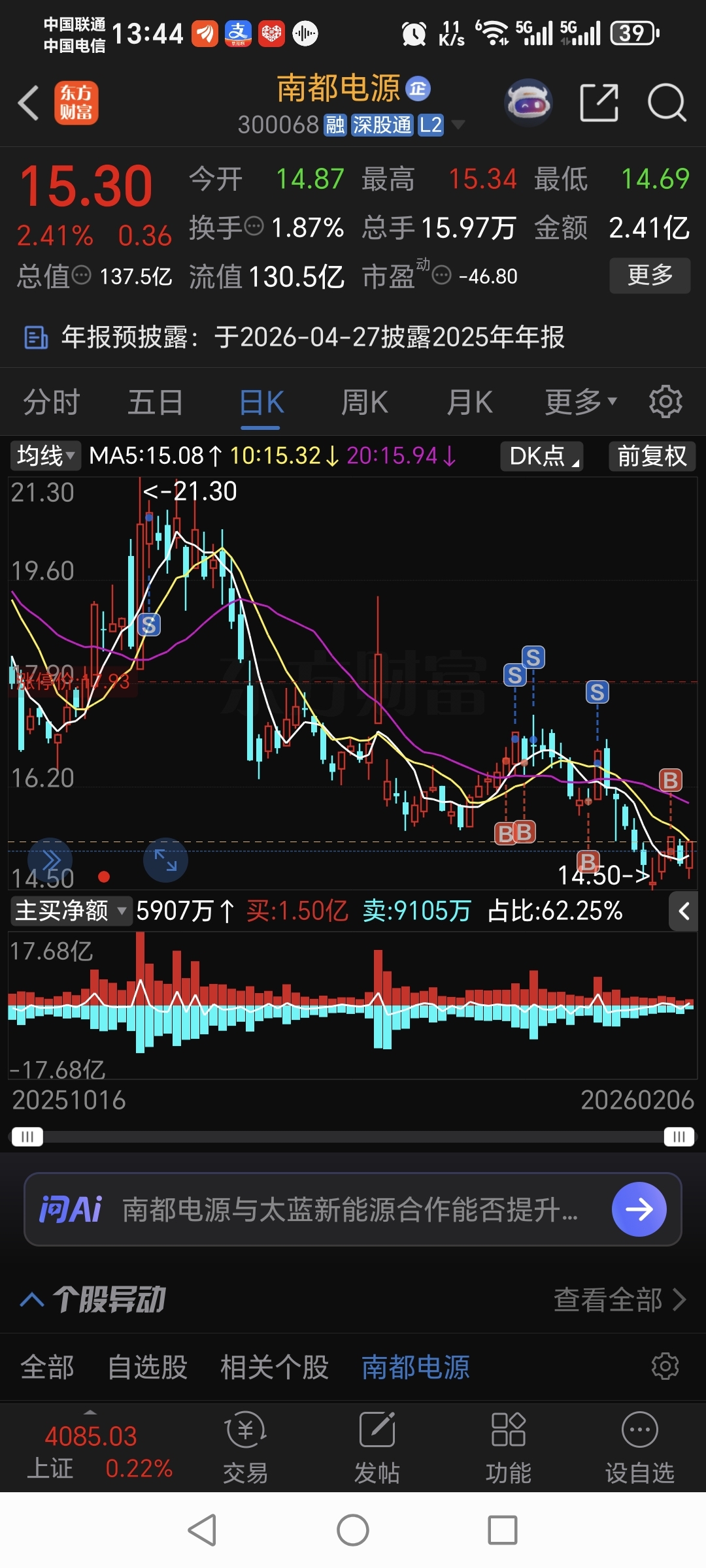Submit the 问AI question arrow button

click(639, 1209)
